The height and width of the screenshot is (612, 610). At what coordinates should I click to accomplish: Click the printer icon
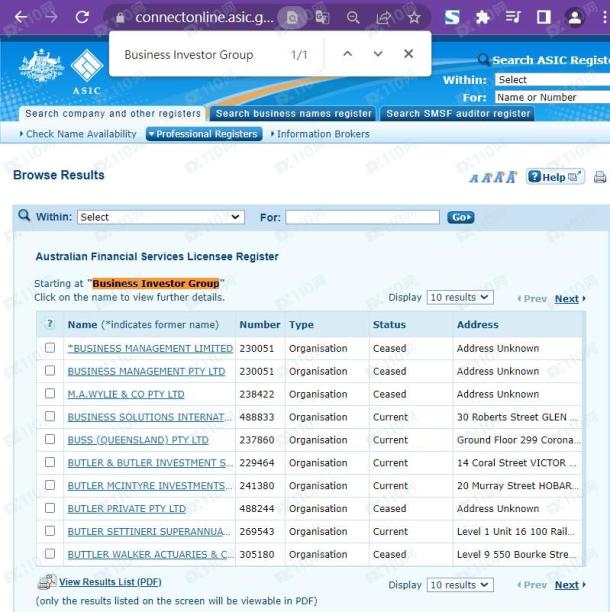coord(600,177)
